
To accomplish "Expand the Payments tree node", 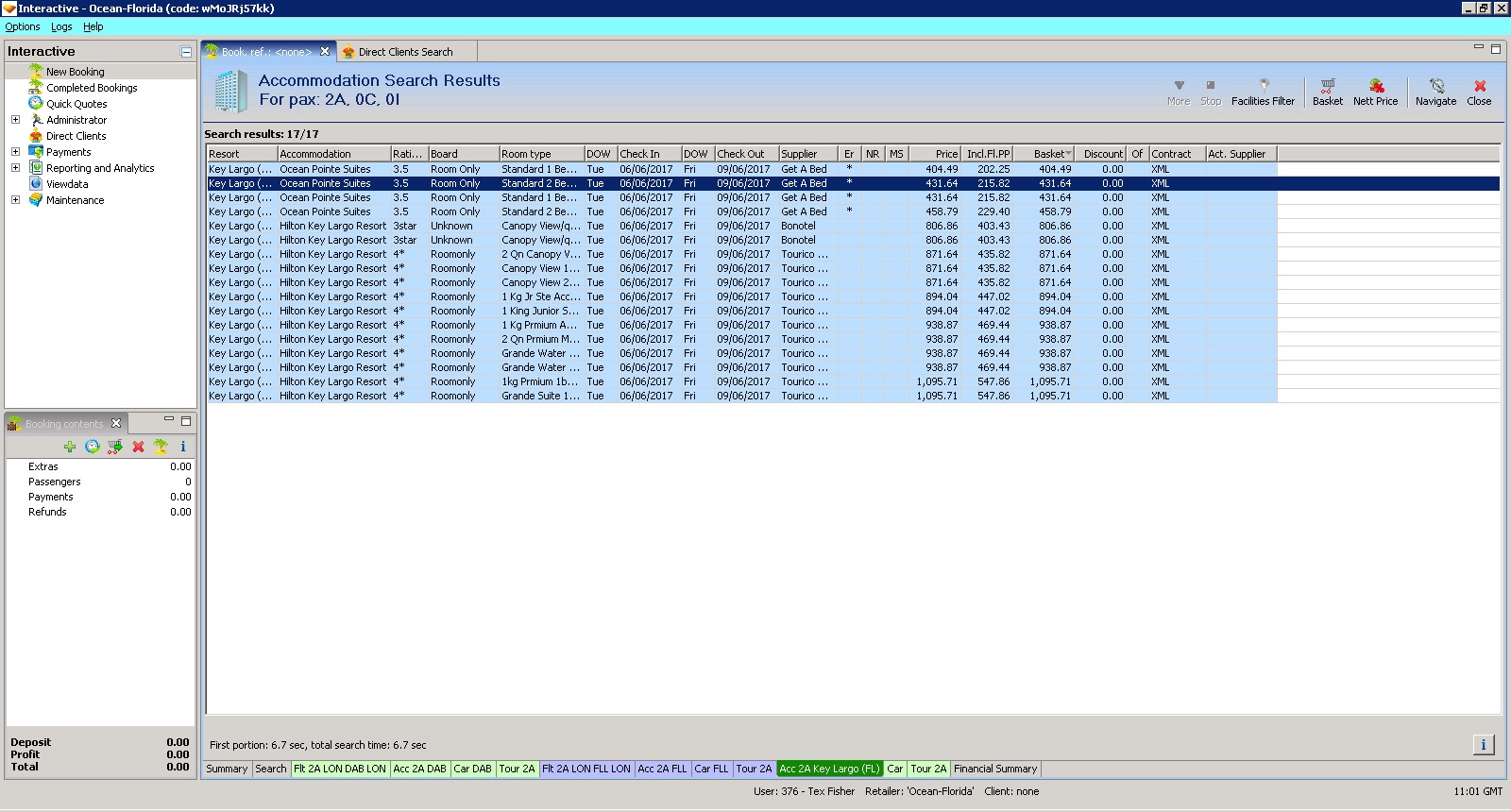I will 15,152.
